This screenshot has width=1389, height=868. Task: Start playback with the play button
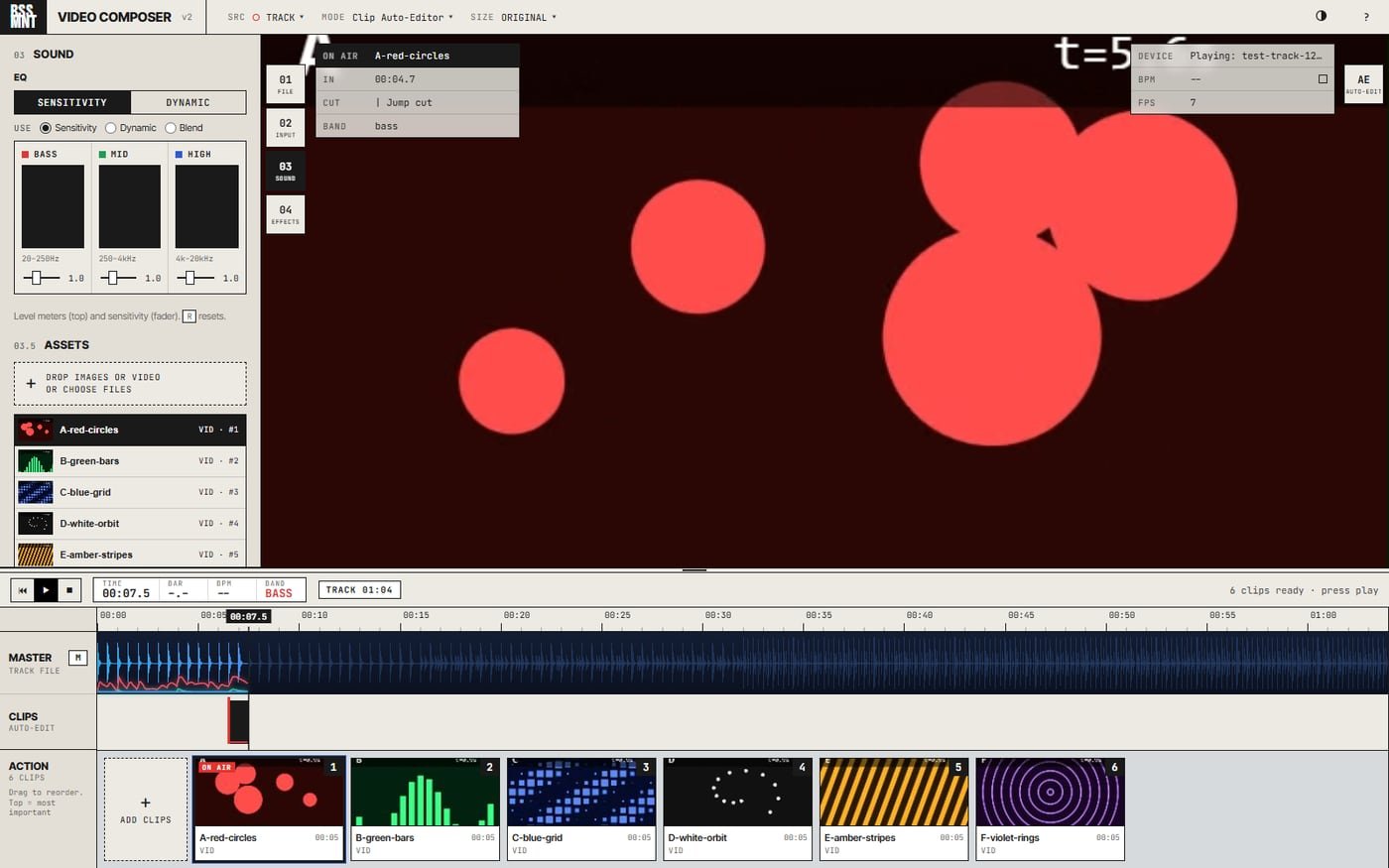coord(46,589)
